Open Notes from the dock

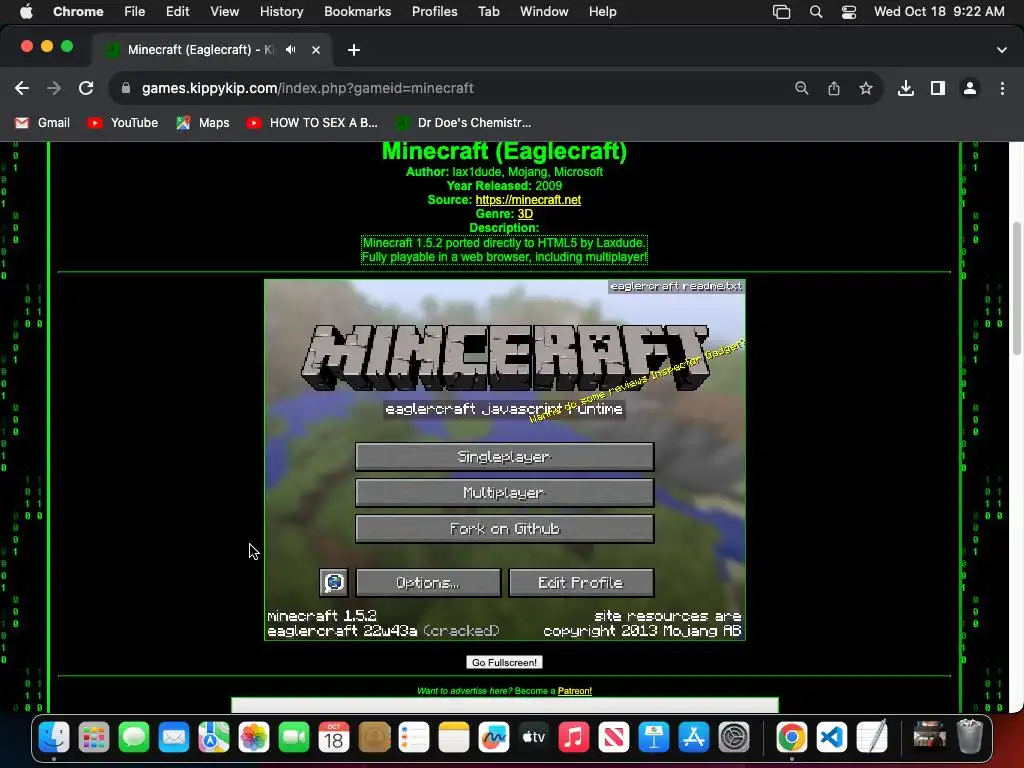(454, 738)
